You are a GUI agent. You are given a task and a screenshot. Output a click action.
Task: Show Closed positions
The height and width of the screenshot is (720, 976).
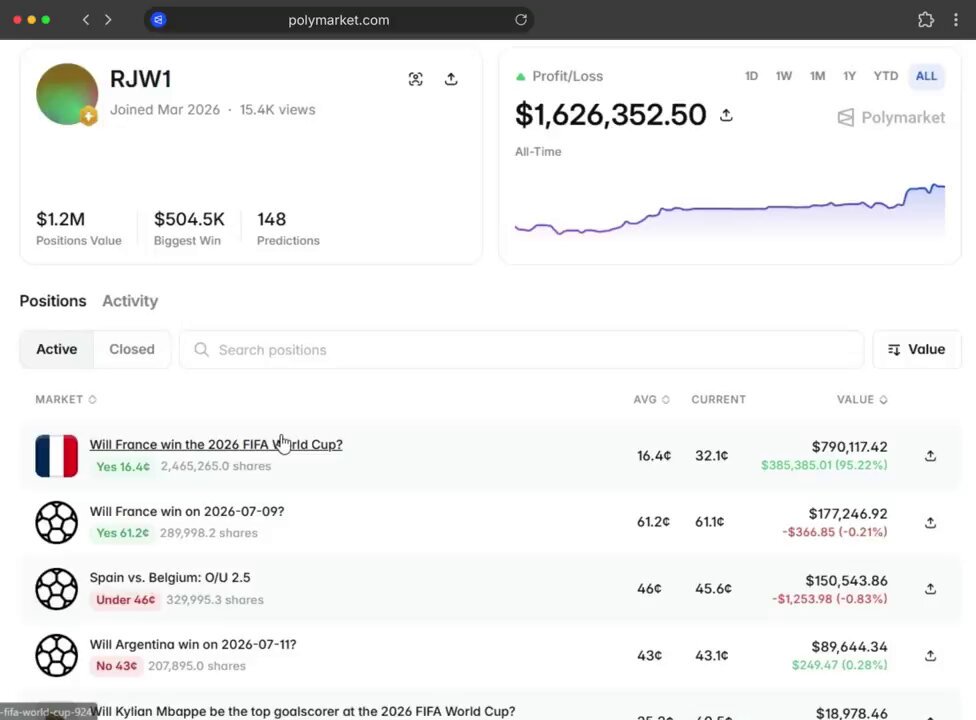click(132, 350)
